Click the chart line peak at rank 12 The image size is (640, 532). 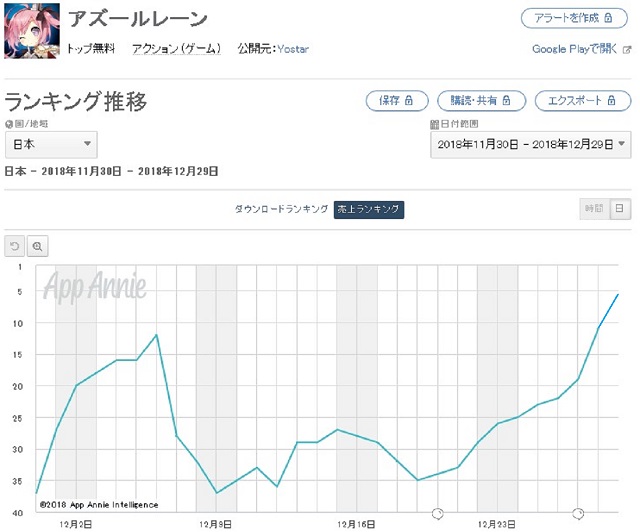tap(156, 335)
